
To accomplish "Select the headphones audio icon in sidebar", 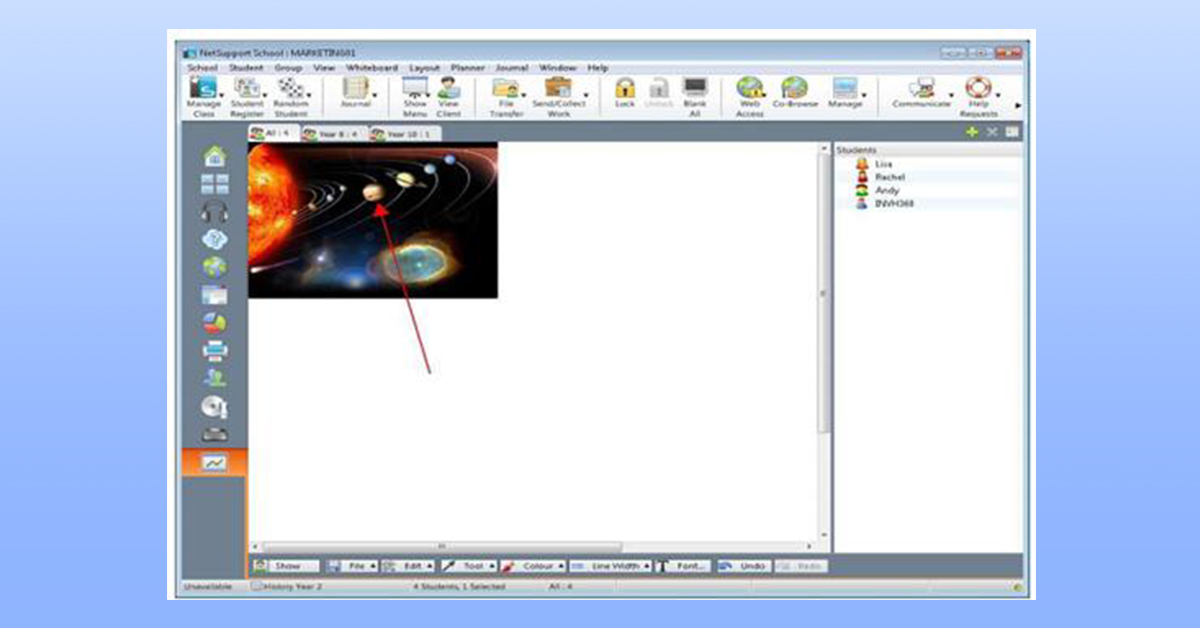I will point(214,211).
